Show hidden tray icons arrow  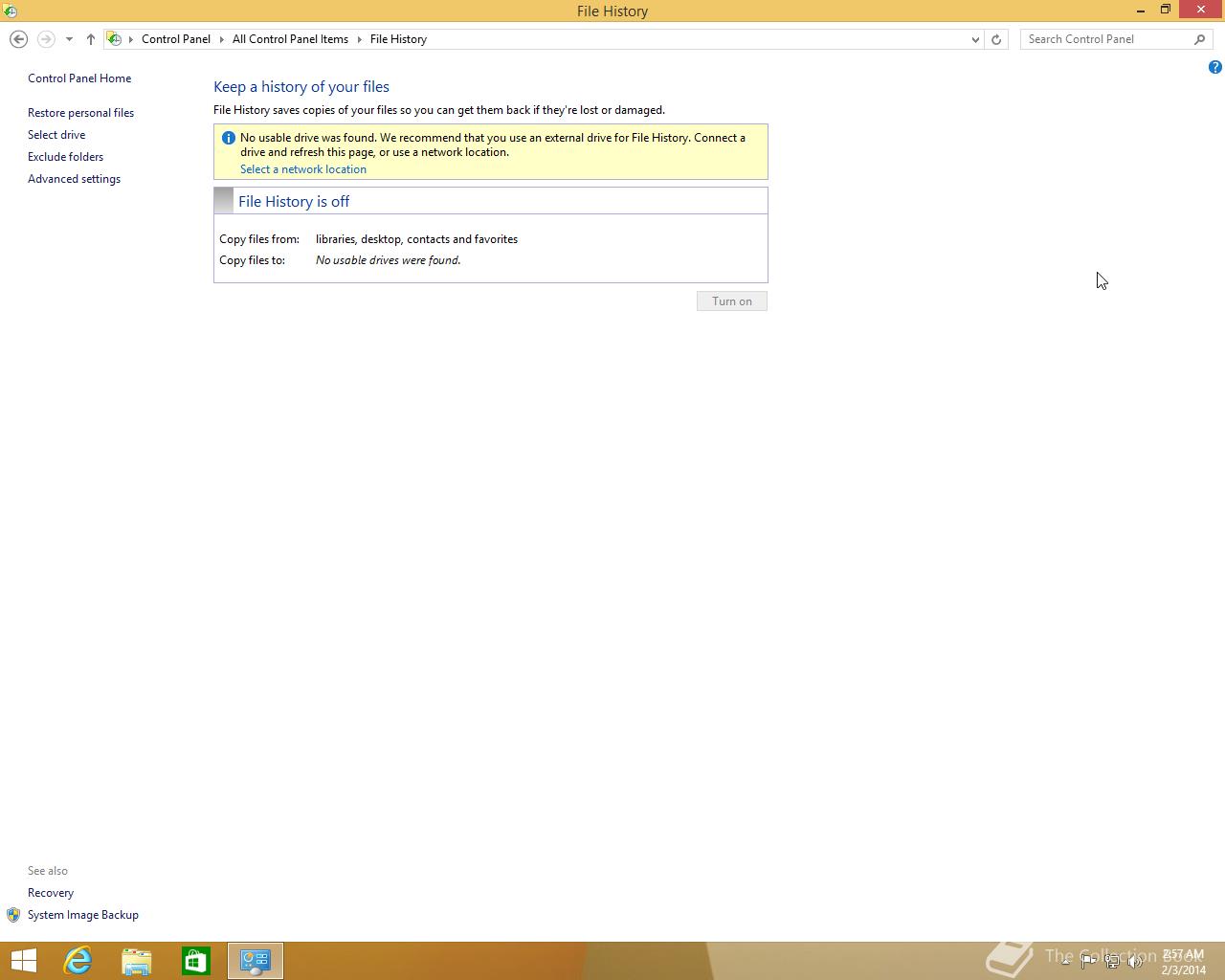(x=1065, y=961)
